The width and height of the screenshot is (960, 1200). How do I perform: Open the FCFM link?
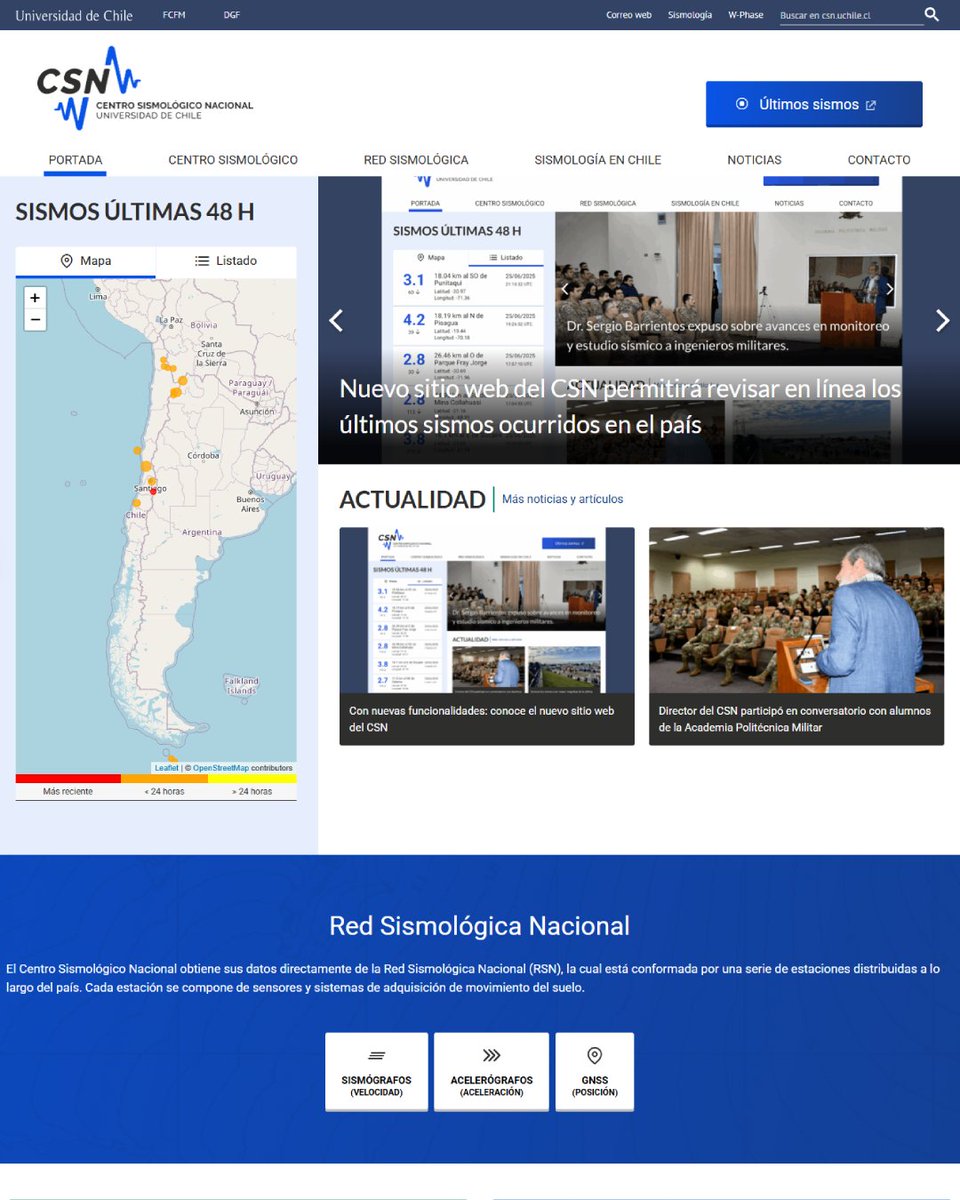(174, 15)
